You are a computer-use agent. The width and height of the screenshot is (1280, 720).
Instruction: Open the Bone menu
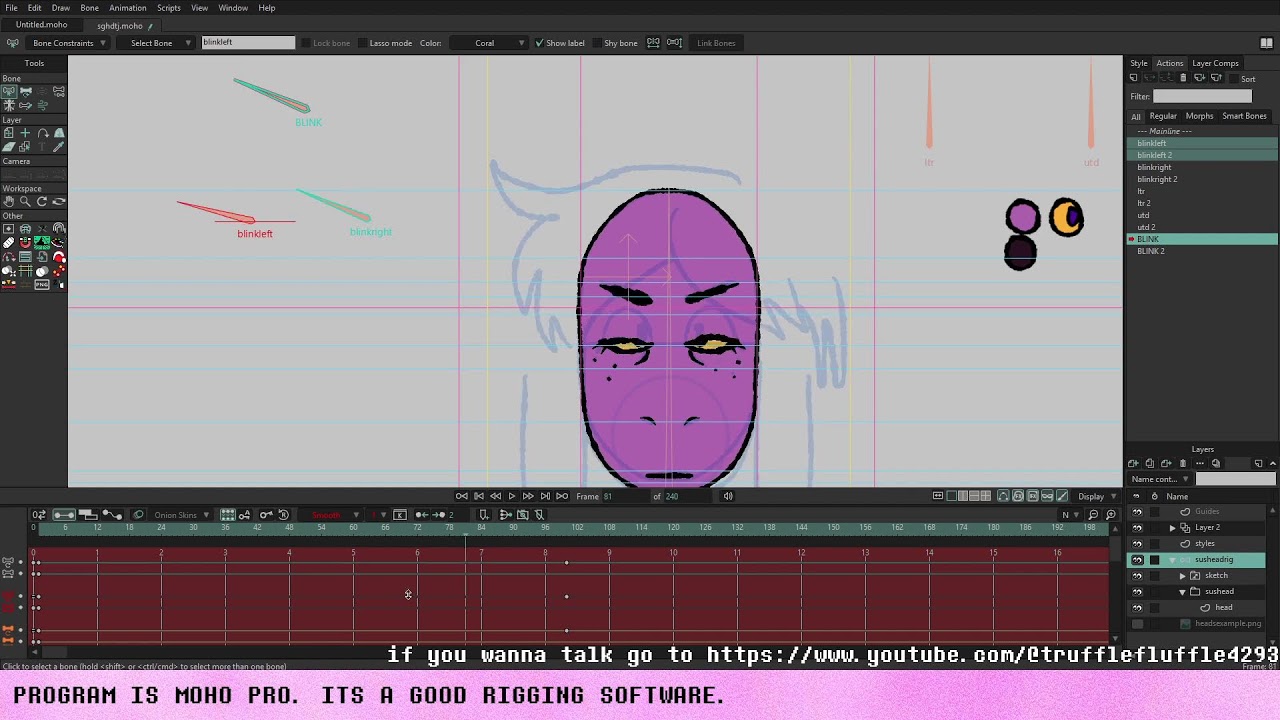[x=89, y=8]
